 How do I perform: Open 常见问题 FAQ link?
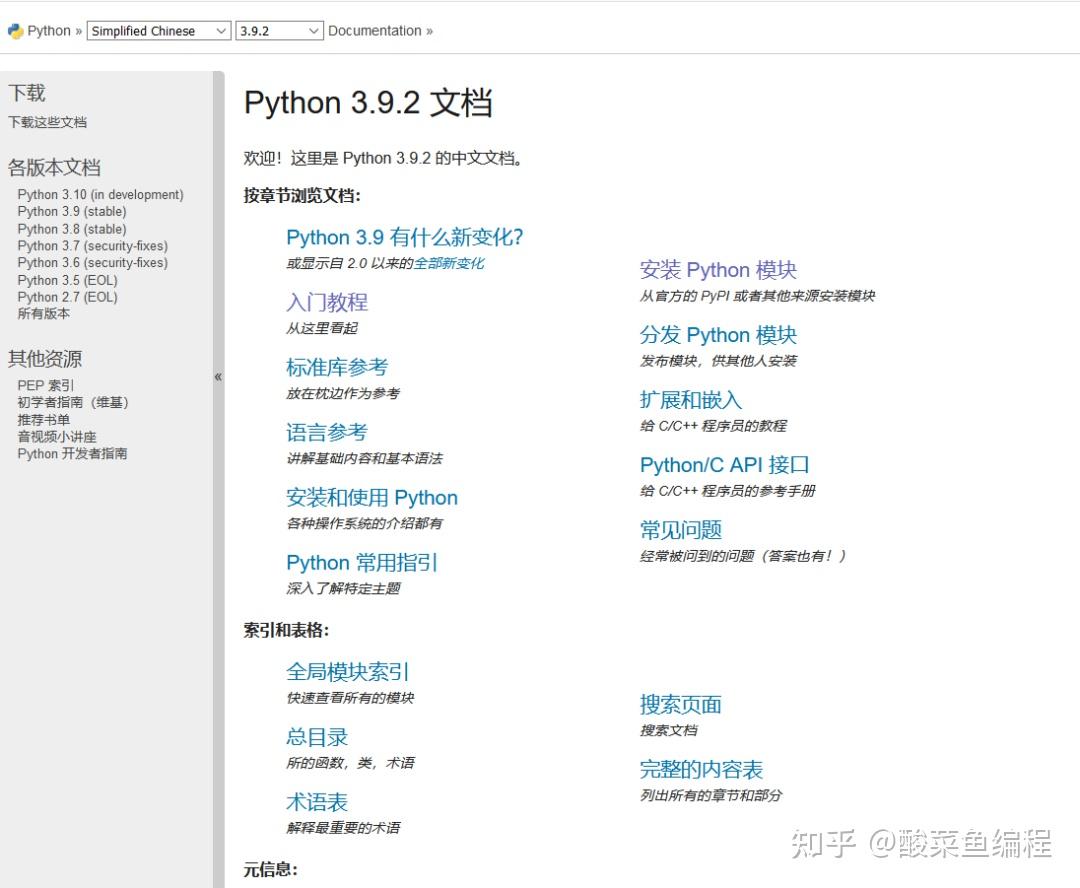[681, 530]
